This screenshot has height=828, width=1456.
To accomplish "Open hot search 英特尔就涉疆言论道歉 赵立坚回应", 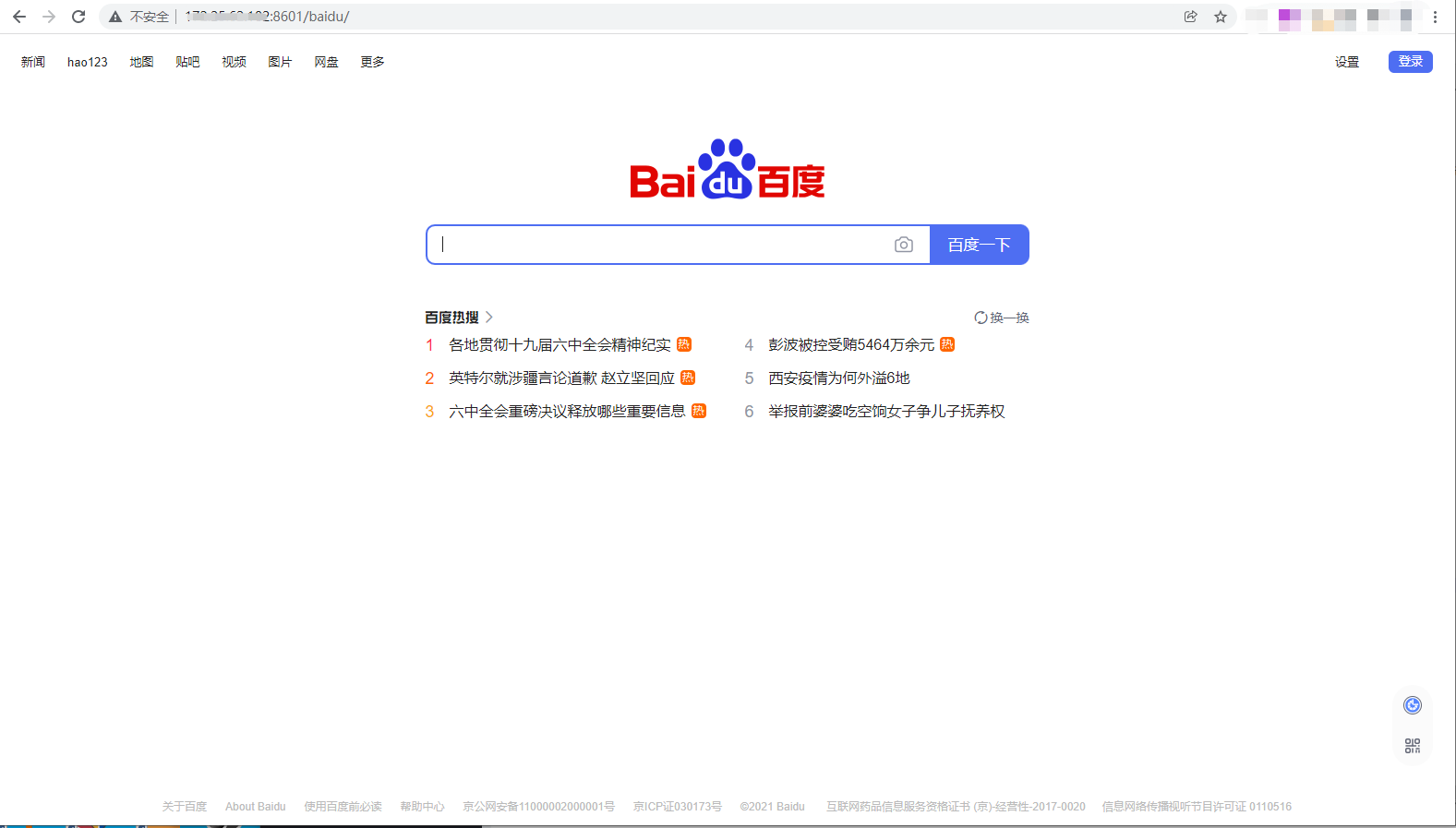I will pos(561,378).
